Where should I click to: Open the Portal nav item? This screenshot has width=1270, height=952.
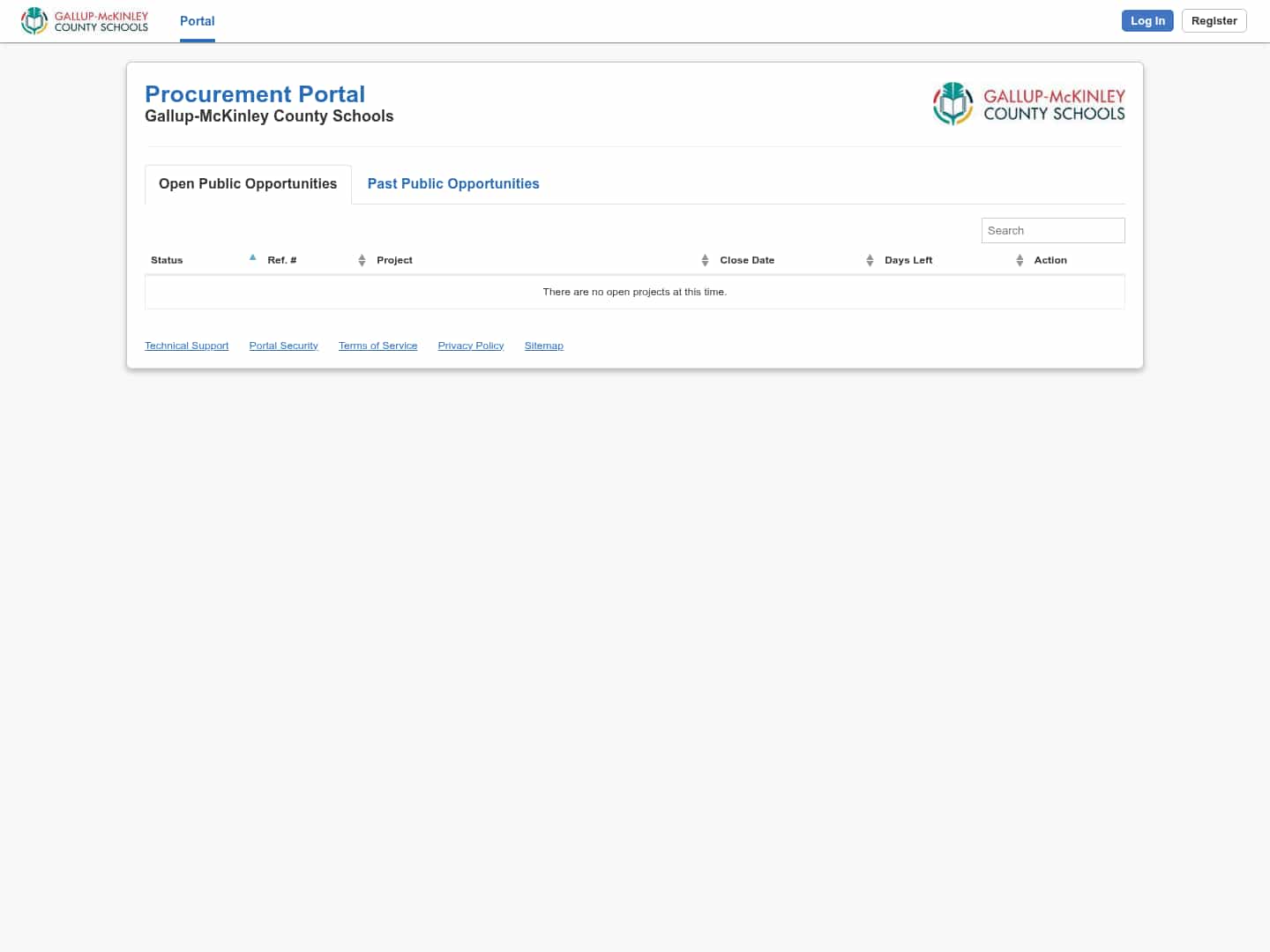point(197,21)
